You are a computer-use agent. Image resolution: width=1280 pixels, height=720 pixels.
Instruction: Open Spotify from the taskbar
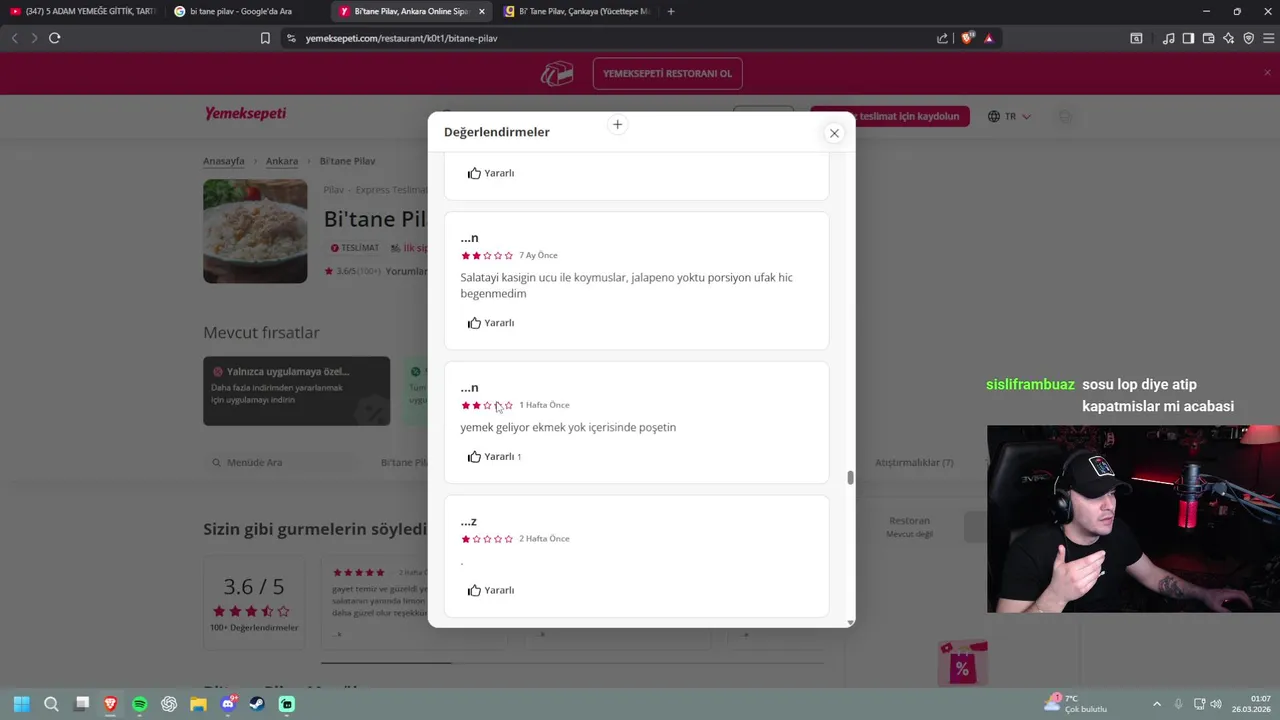pos(140,704)
